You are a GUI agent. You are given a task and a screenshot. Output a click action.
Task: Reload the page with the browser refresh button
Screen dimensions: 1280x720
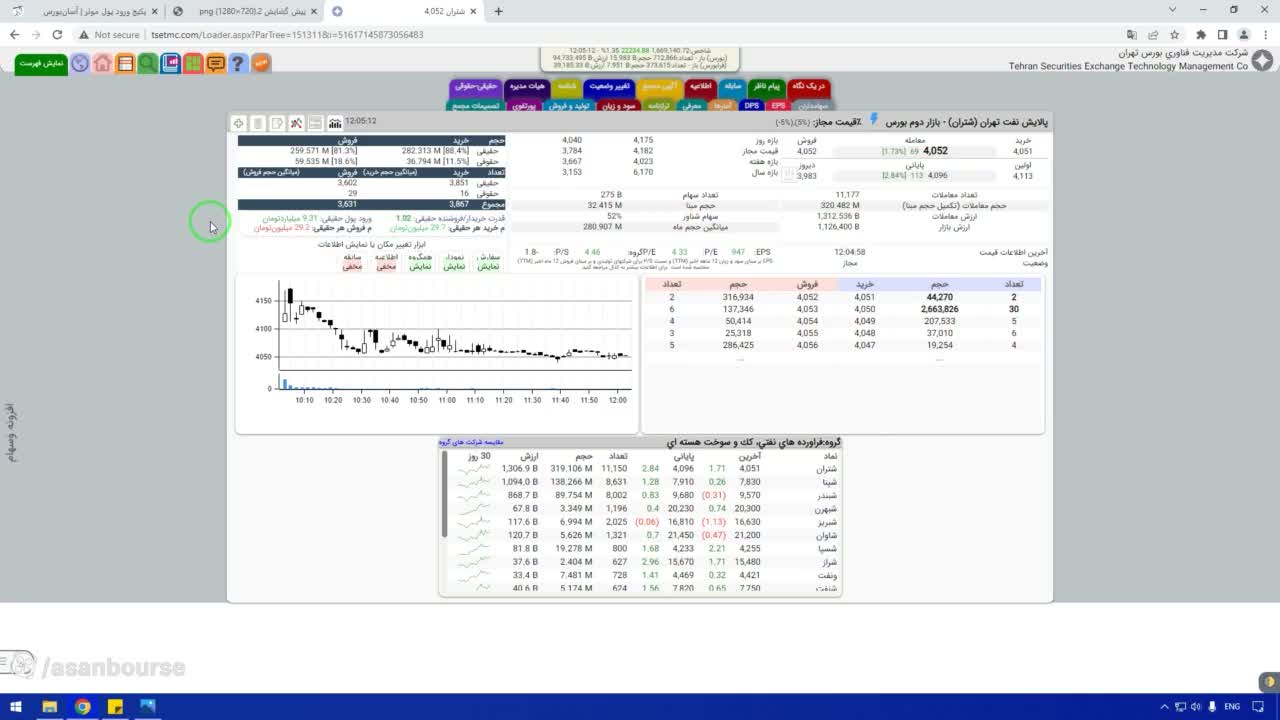(x=57, y=34)
